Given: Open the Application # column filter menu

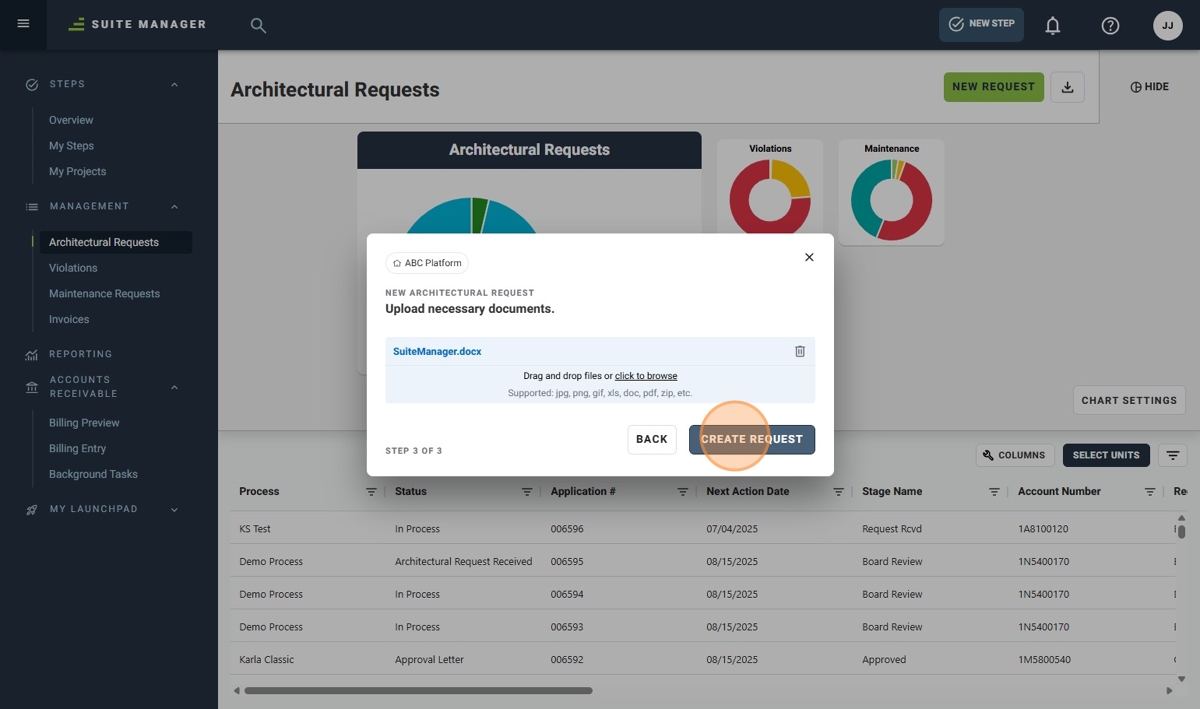Looking at the screenshot, I should pos(682,492).
